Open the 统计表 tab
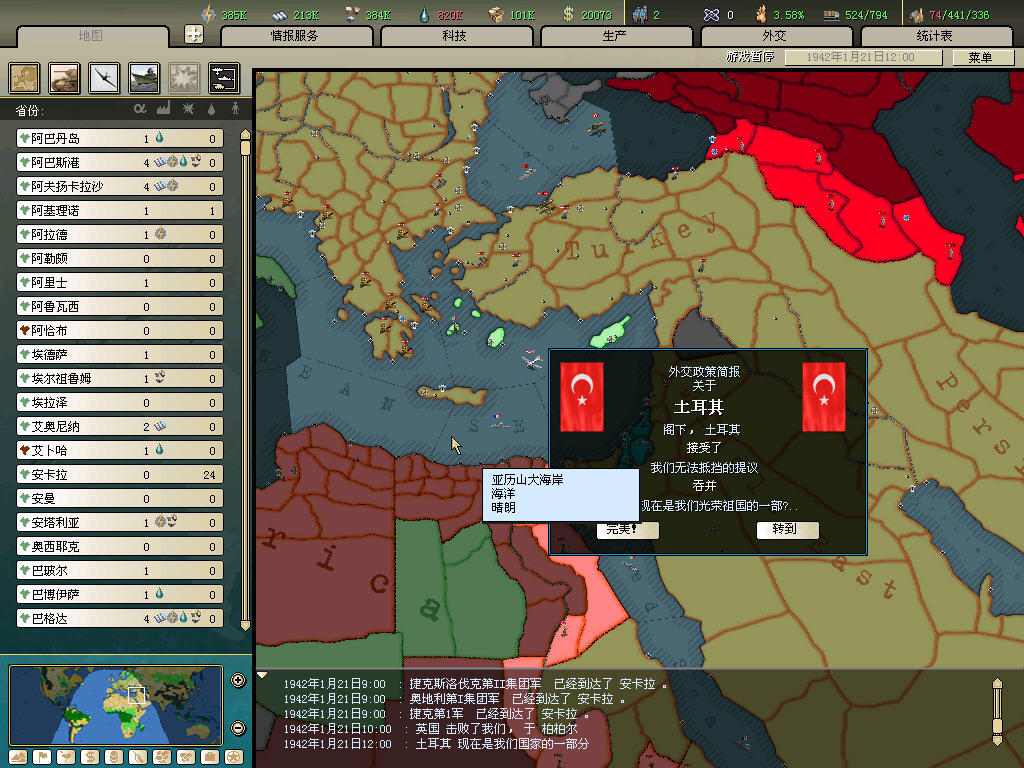The image size is (1024, 768). tap(936, 36)
